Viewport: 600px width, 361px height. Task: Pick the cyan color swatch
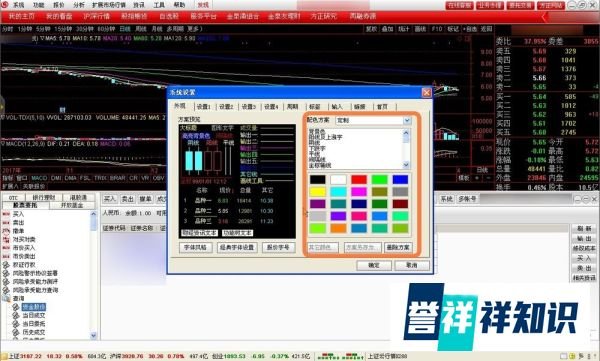[x=338, y=191]
